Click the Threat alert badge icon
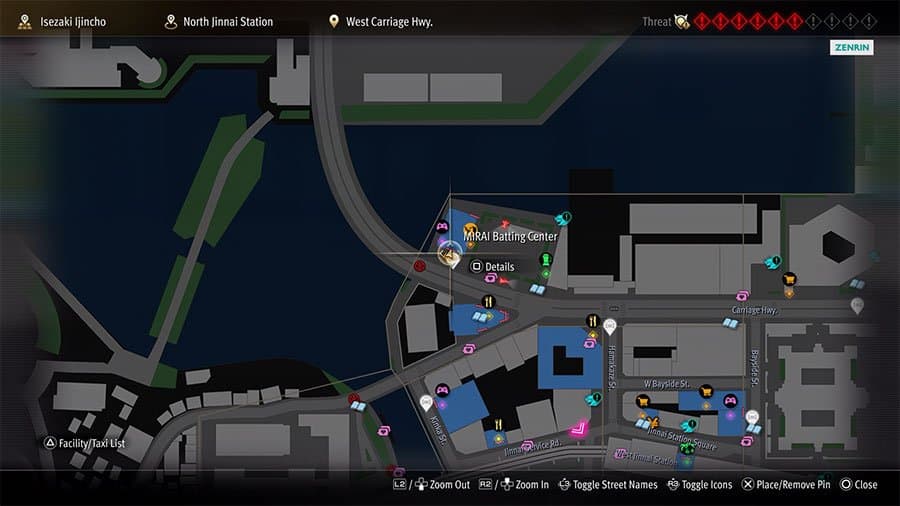This screenshot has width=900, height=506. [682, 22]
